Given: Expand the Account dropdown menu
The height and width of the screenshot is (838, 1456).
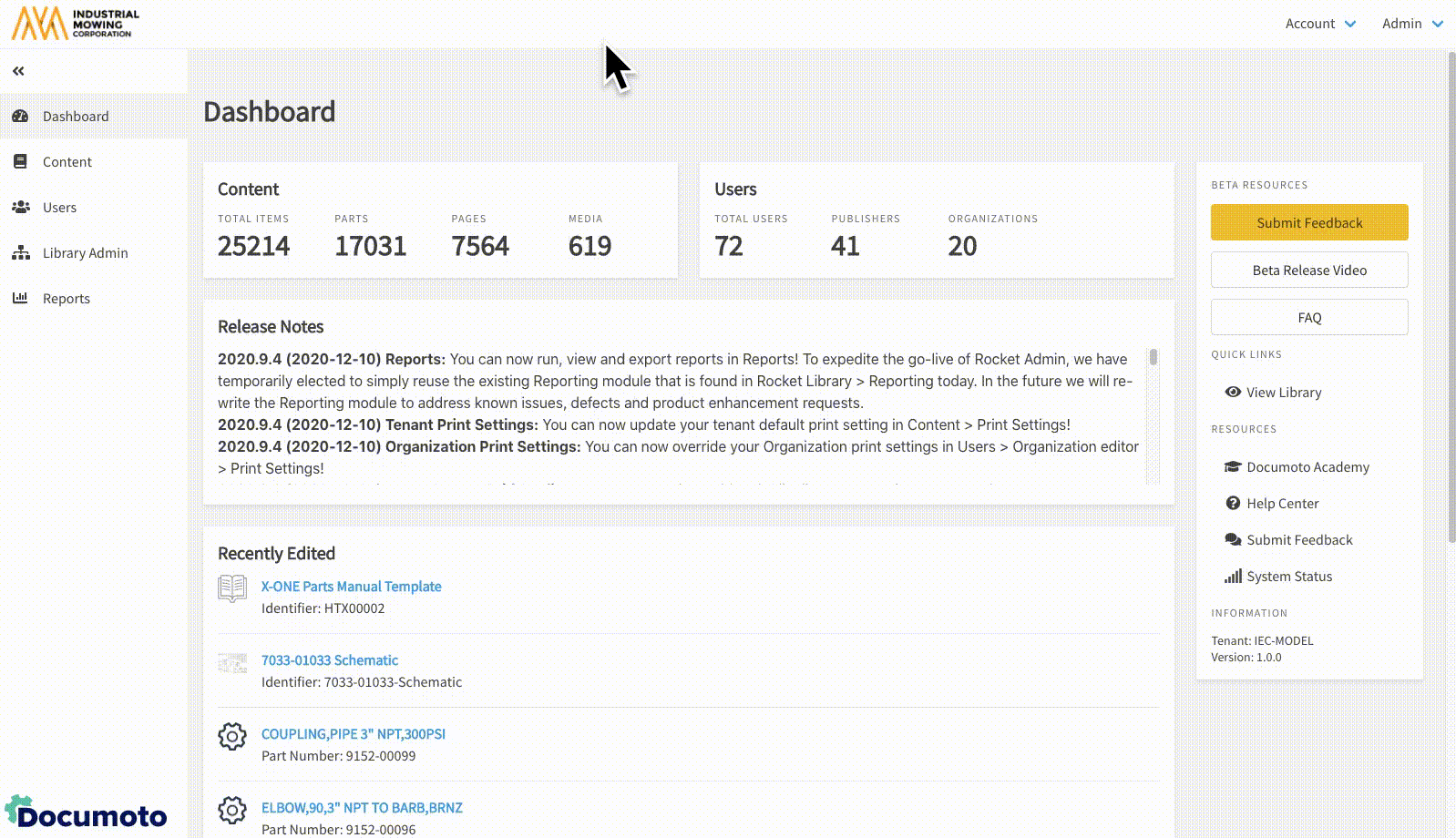Looking at the screenshot, I should click(x=1320, y=24).
